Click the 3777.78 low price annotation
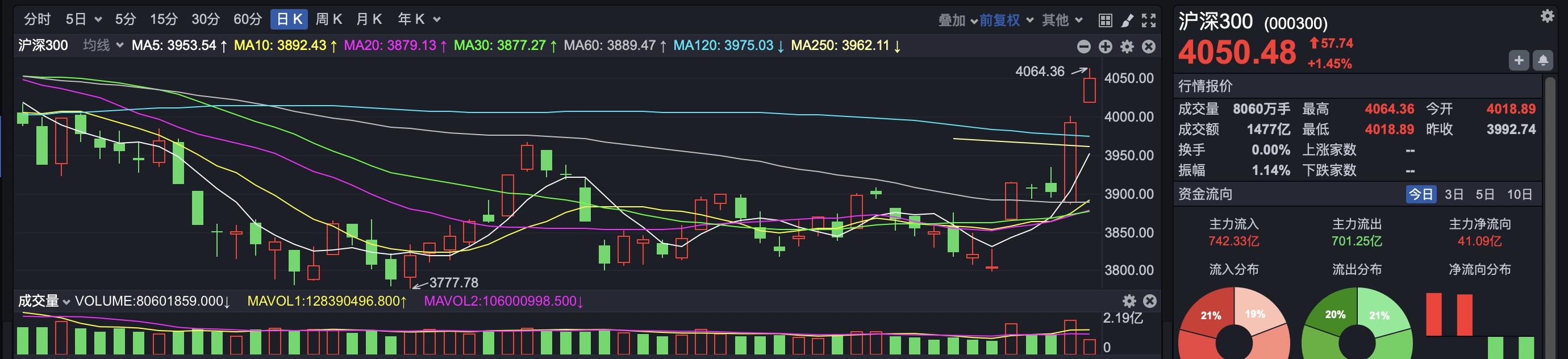This screenshot has height=359, width=1568. (453, 283)
